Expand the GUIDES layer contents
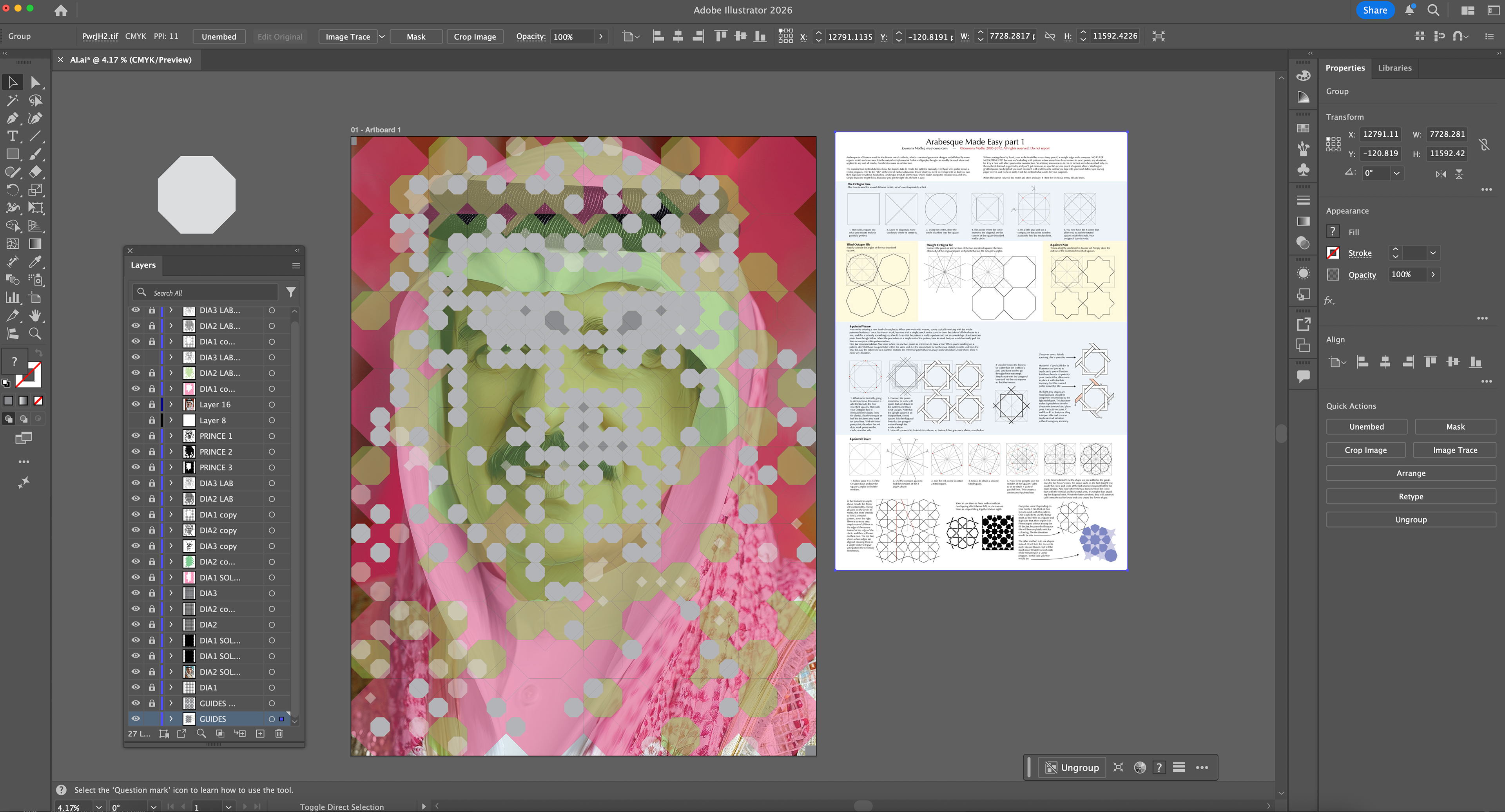Screen dimensions: 1505x812 click(x=170, y=719)
